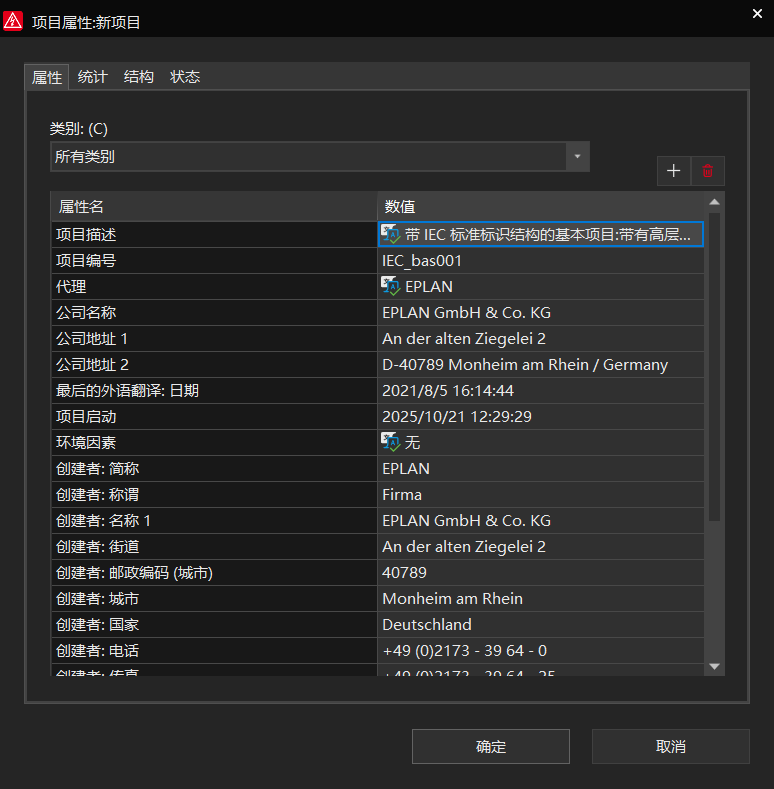Click translation icon in 环境因素 value
This screenshot has width=774, height=789.
tap(391, 442)
